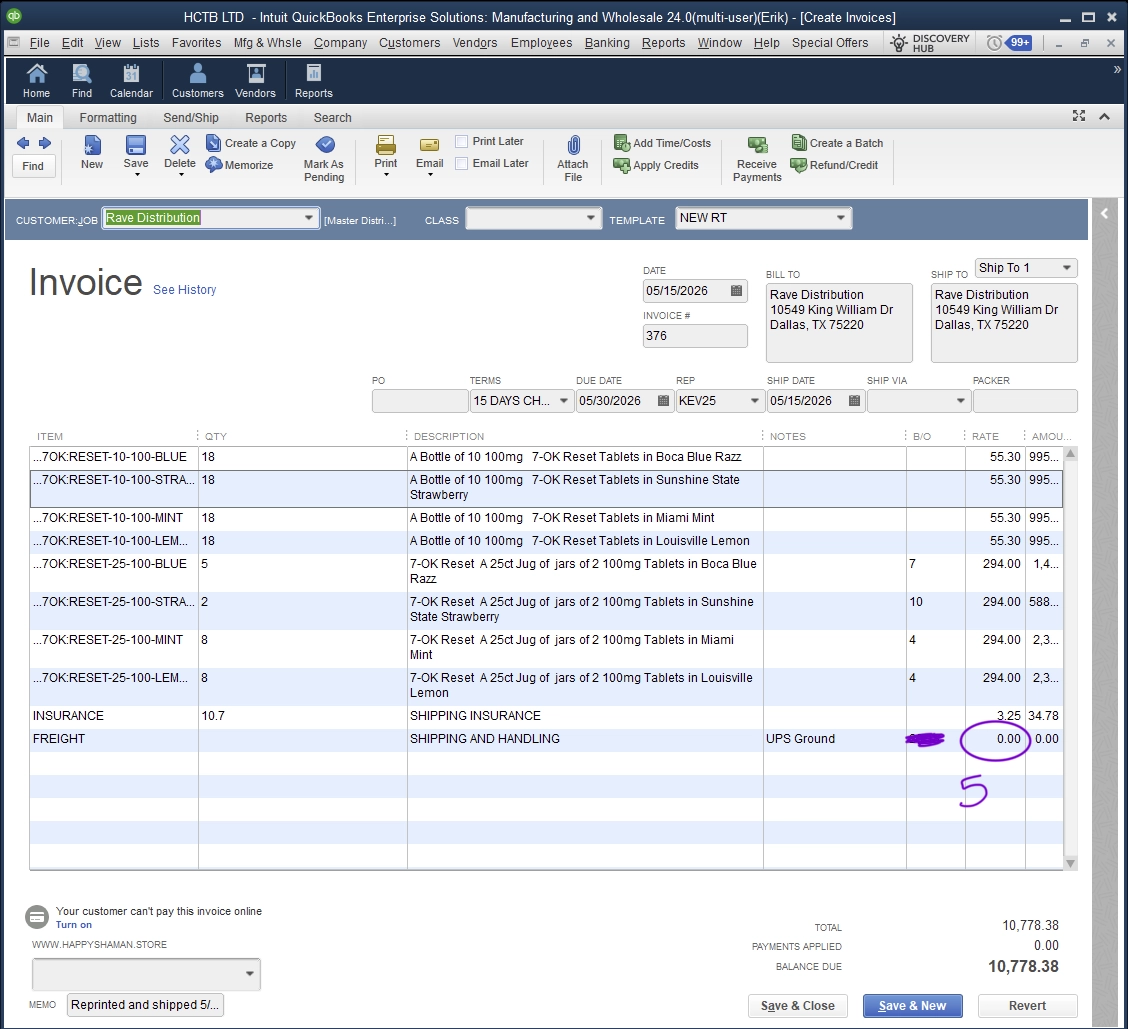Image resolution: width=1128 pixels, height=1029 pixels.
Task: Click the Receive Payments icon
Action: pos(757,145)
